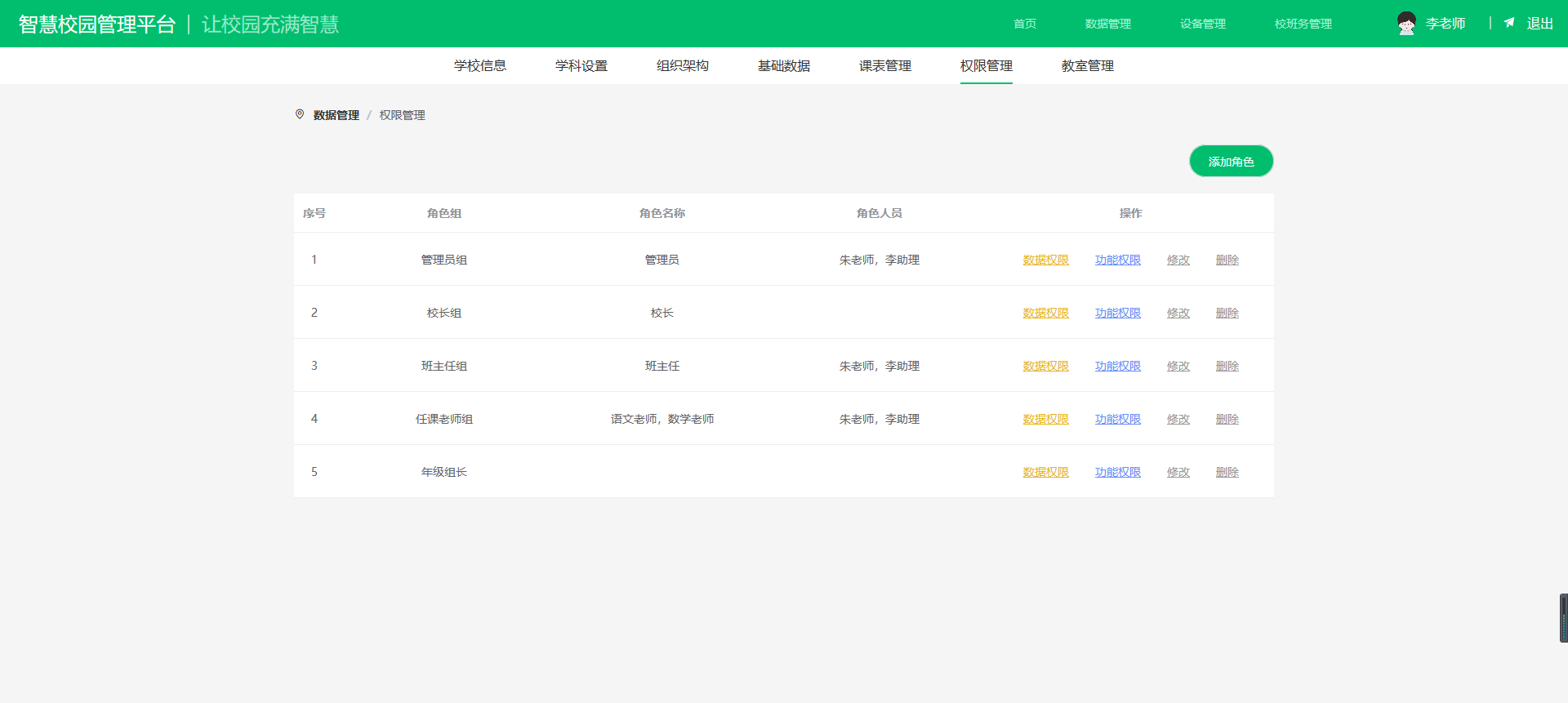The width and height of the screenshot is (1568, 703).
Task: Click the user avatar icon beside 李老师
Action: coord(1405,24)
